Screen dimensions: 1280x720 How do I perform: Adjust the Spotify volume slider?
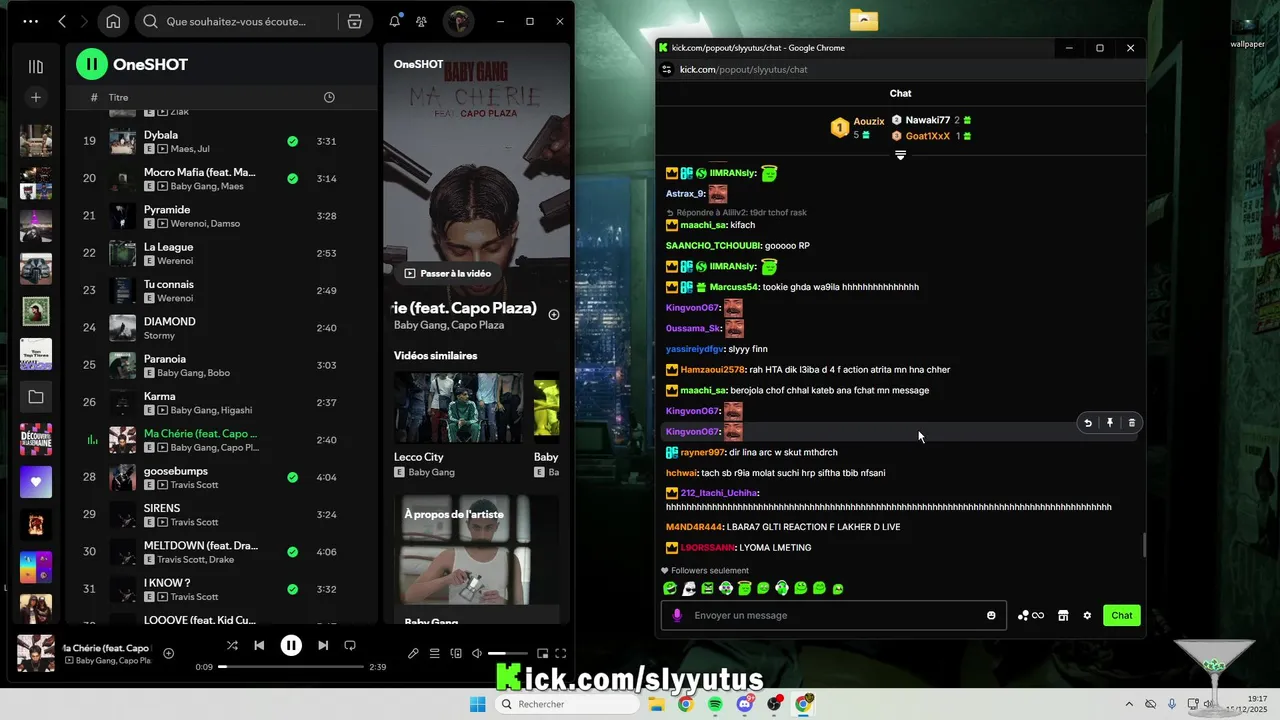[x=508, y=653]
